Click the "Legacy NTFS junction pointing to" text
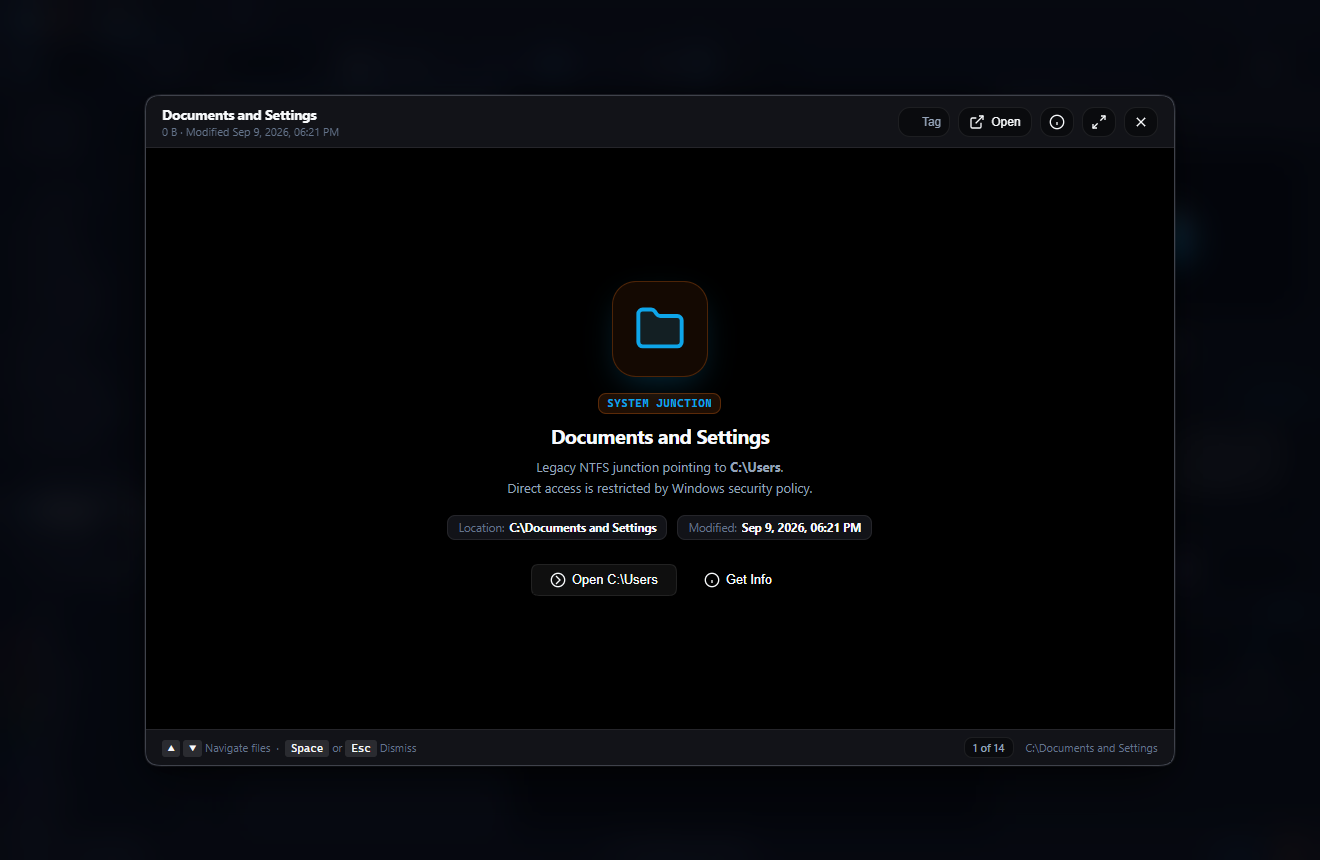 [631, 467]
